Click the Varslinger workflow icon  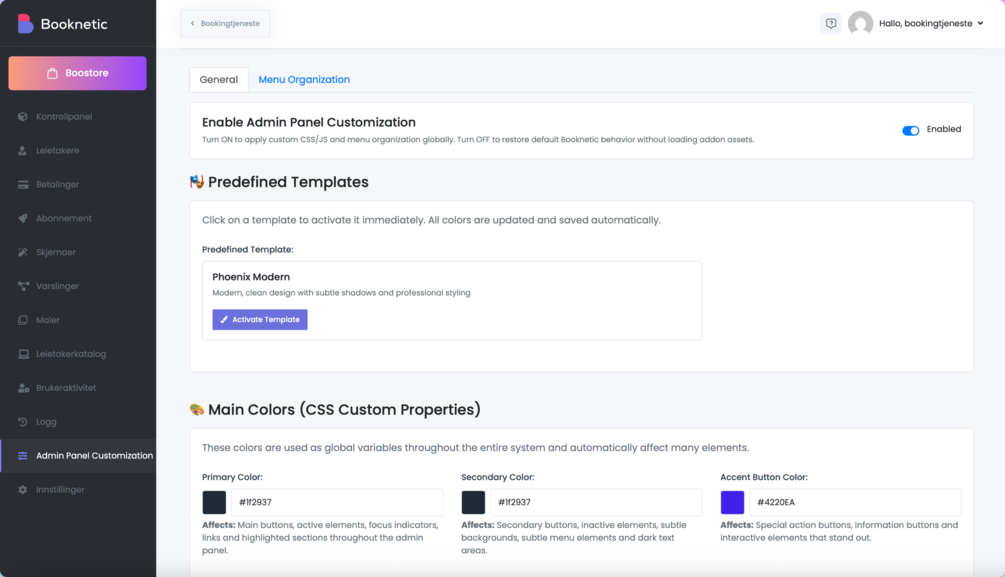[23, 286]
